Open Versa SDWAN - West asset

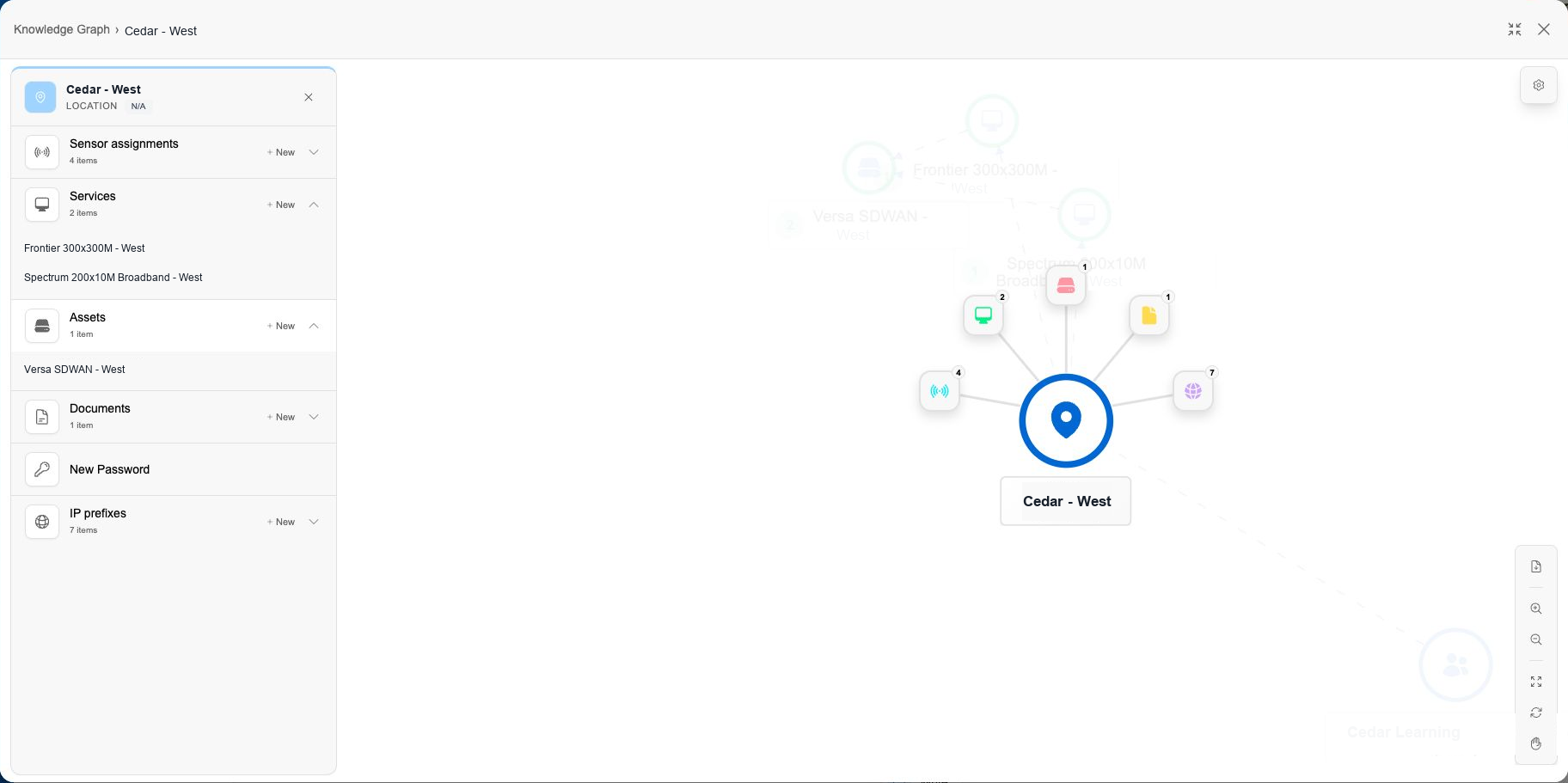coord(75,370)
